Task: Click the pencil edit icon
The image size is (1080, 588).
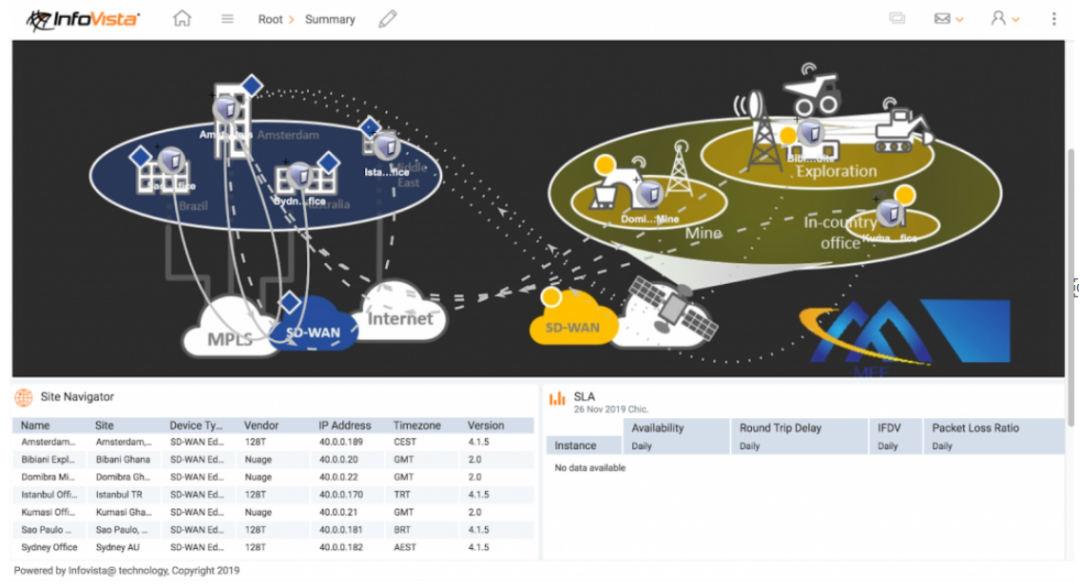Action: 388,19
